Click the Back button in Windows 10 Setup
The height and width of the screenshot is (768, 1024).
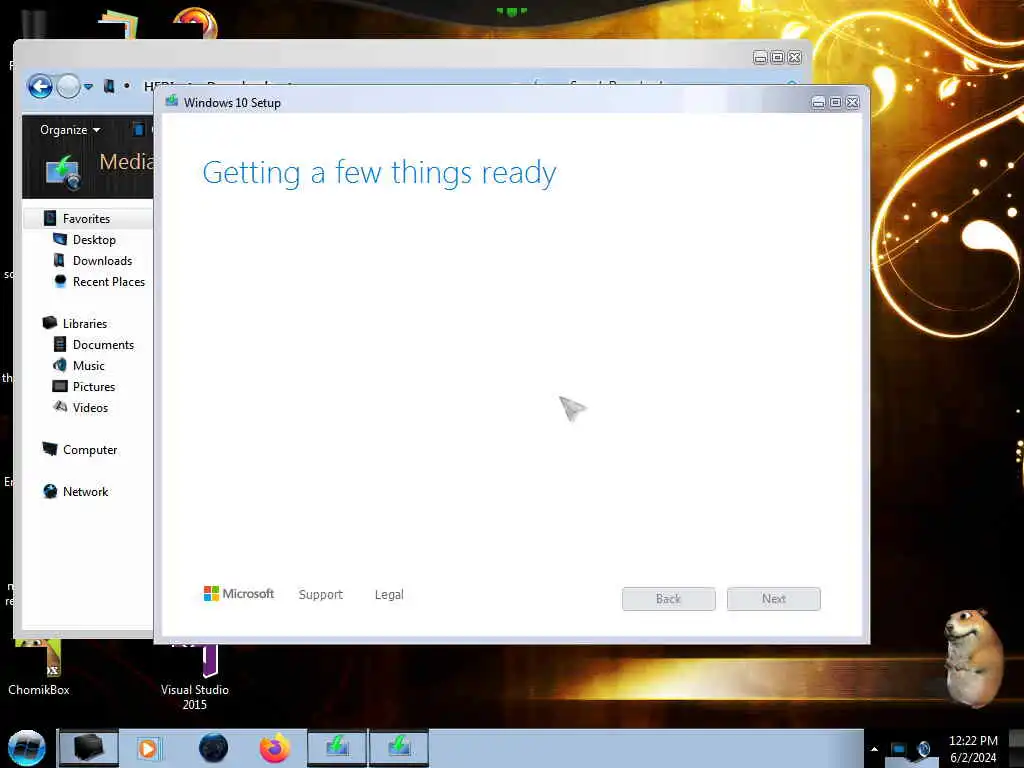[669, 599]
